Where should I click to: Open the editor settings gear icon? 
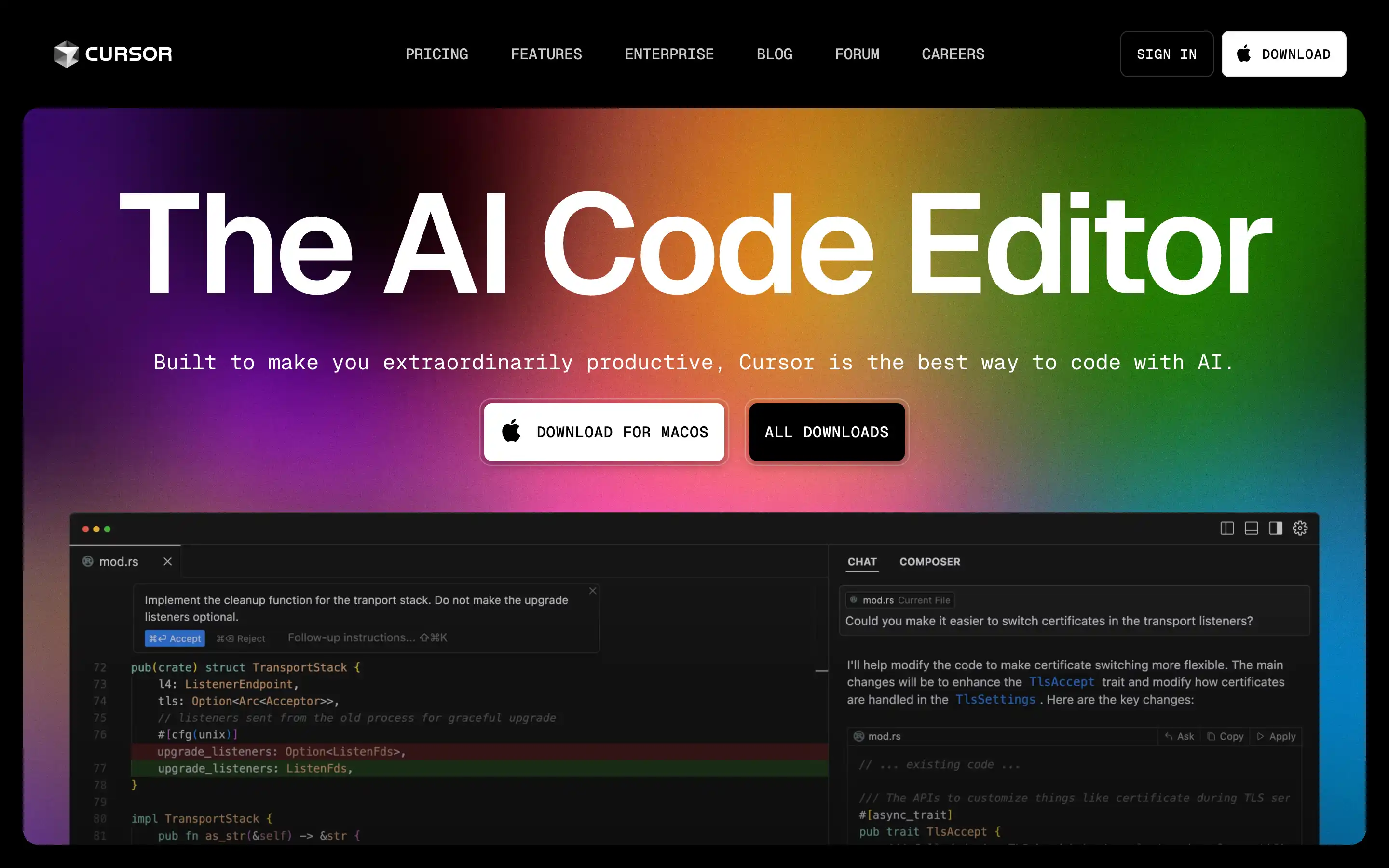click(x=1300, y=528)
